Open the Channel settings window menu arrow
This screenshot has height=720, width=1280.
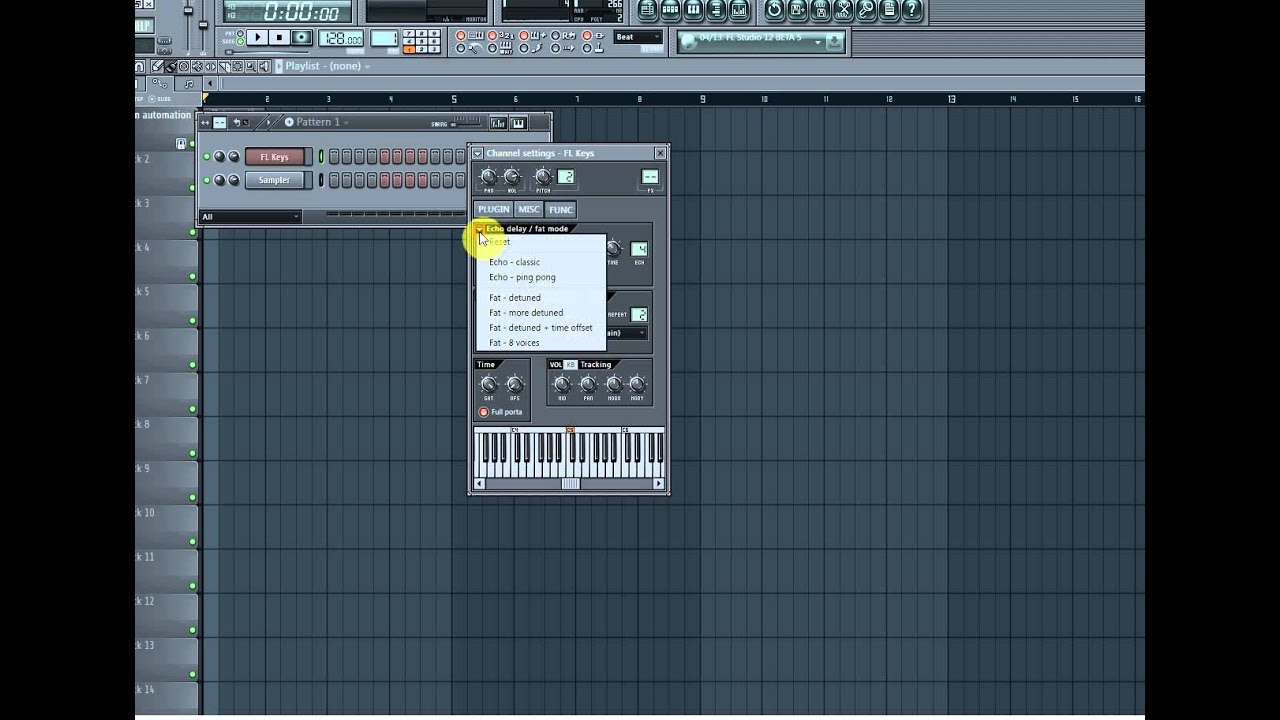click(x=477, y=153)
